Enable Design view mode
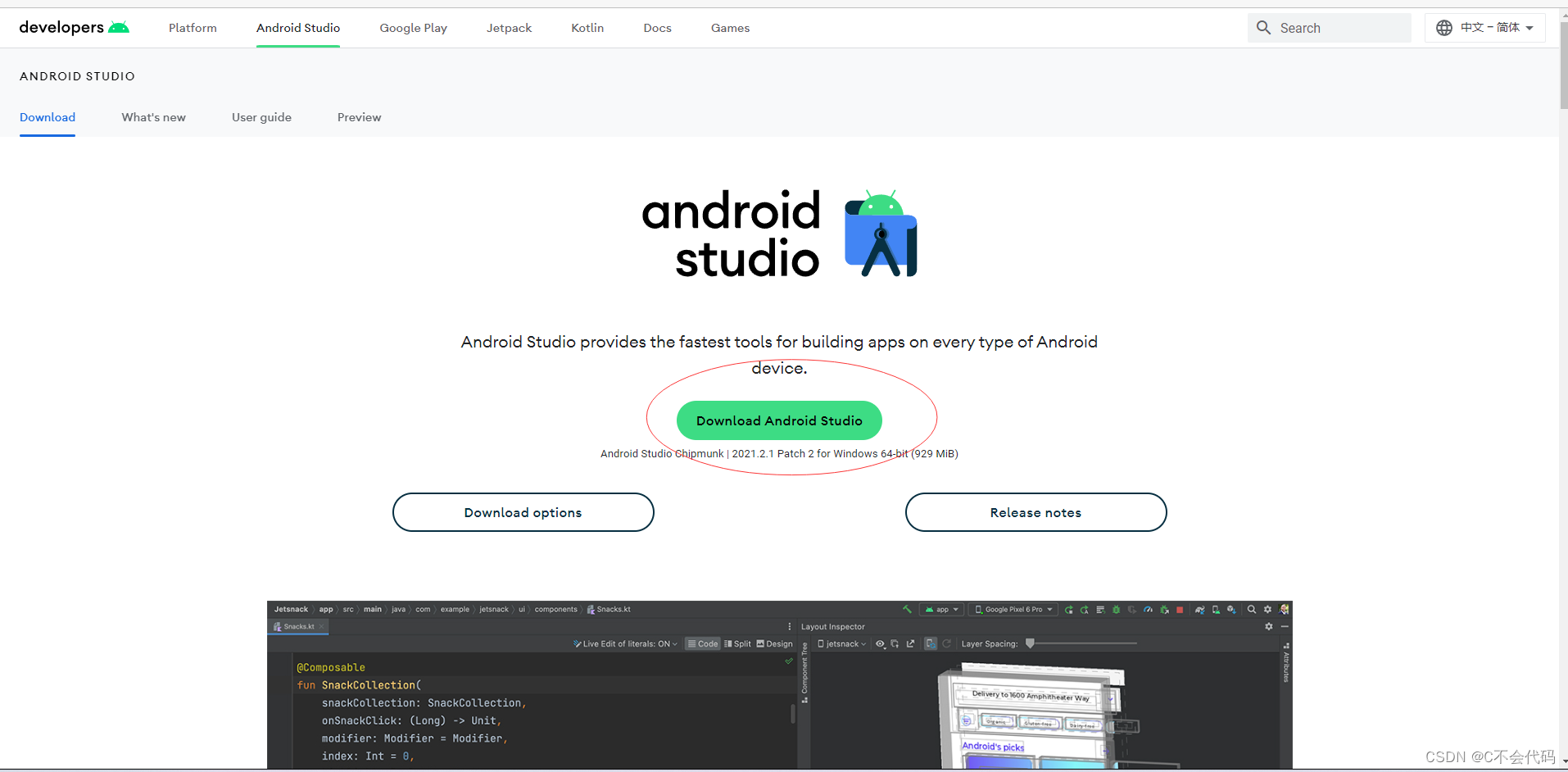 click(x=775, y=644)
